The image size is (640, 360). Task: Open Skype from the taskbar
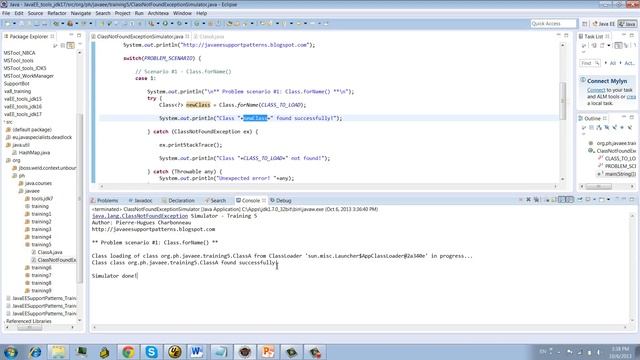point(151,352)
